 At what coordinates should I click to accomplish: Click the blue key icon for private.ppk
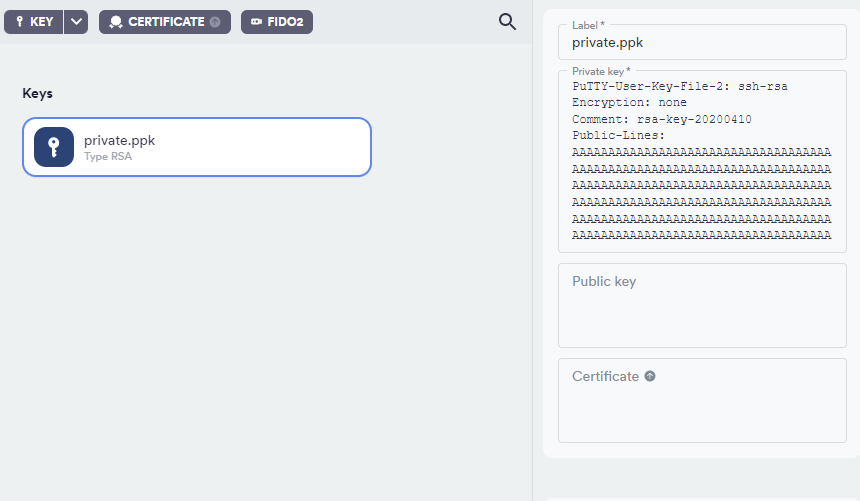coord(54,147)
